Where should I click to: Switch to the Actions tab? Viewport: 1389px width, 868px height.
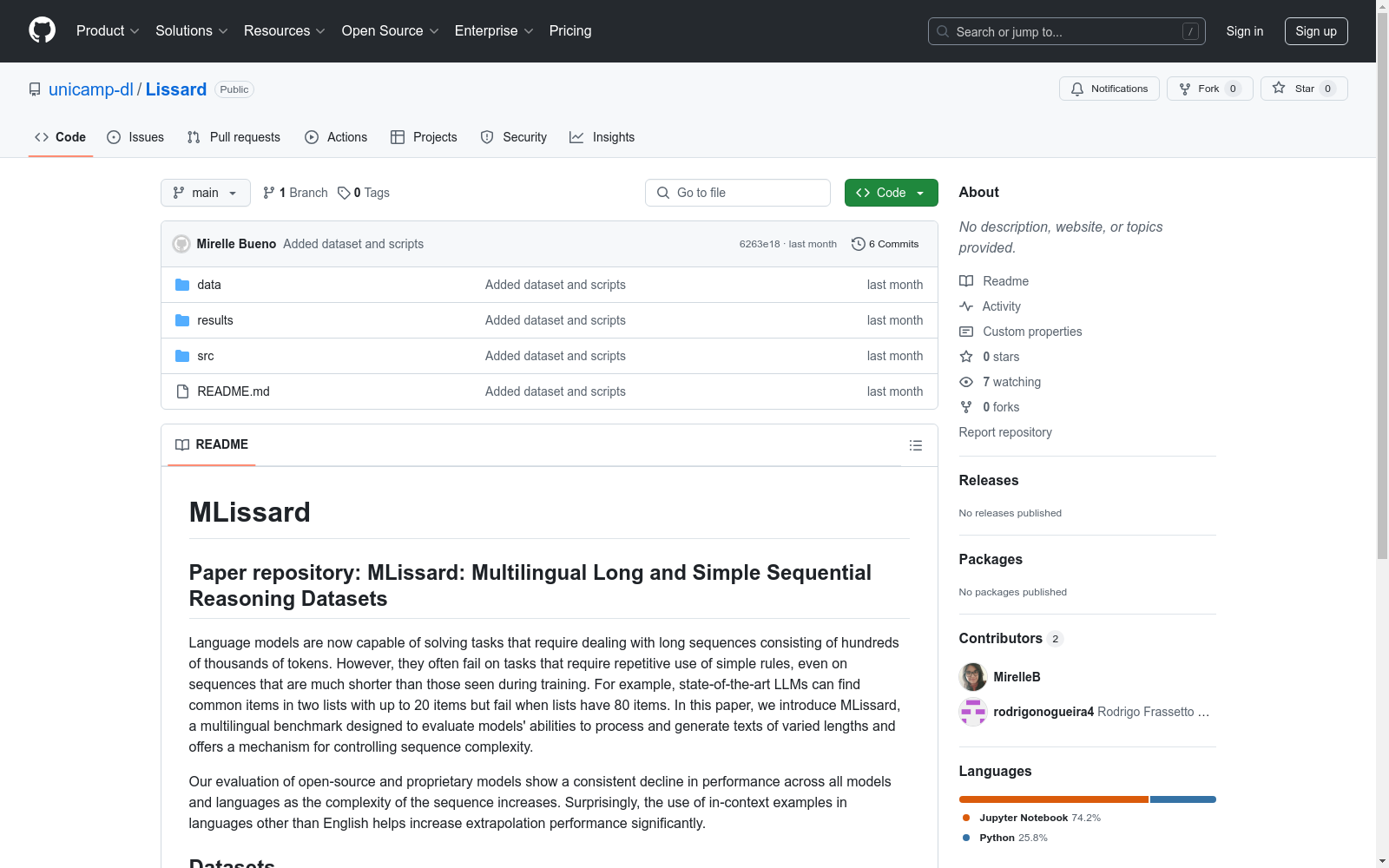pos(336,137)
